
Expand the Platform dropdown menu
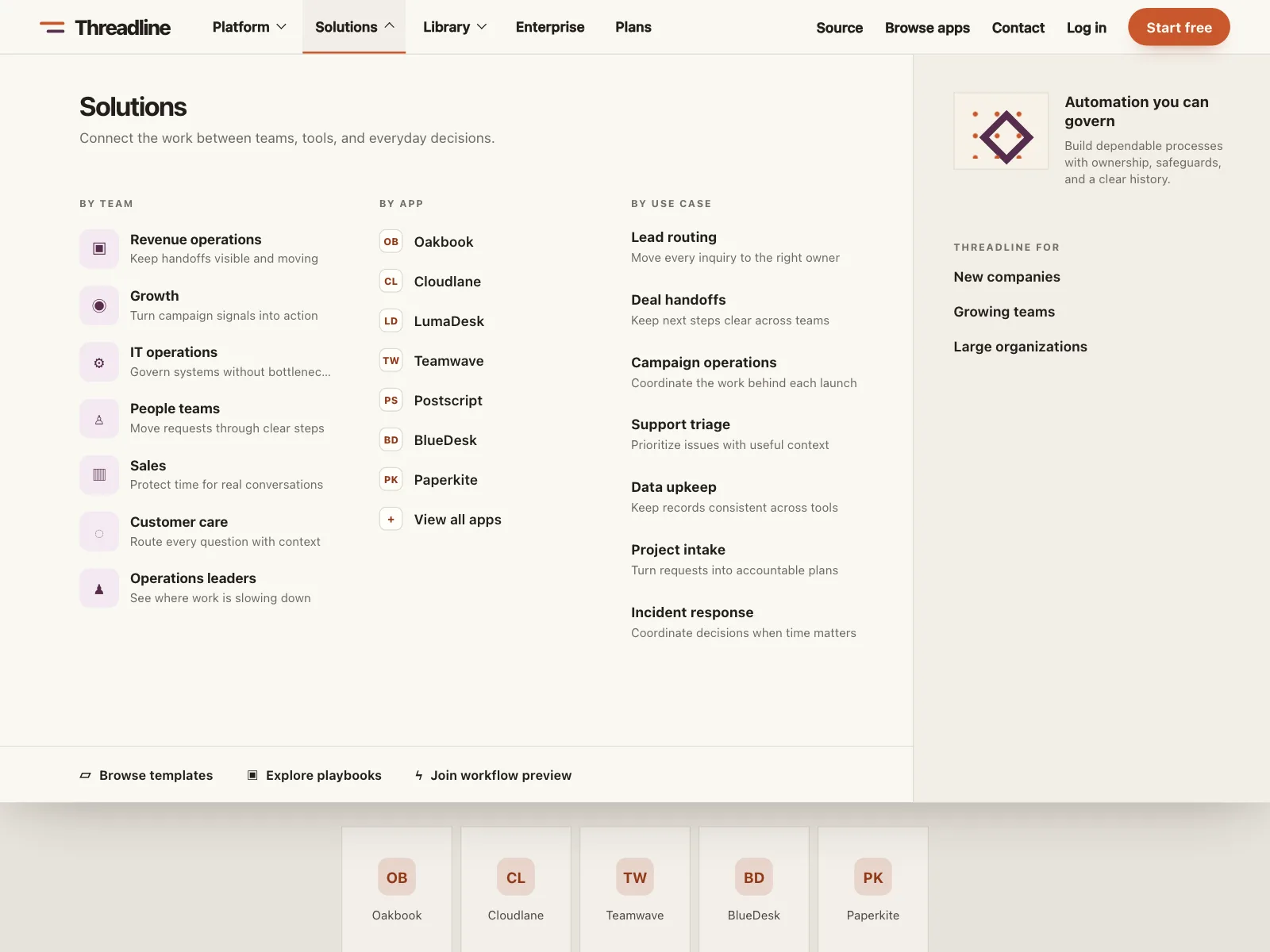pos(249,27)
